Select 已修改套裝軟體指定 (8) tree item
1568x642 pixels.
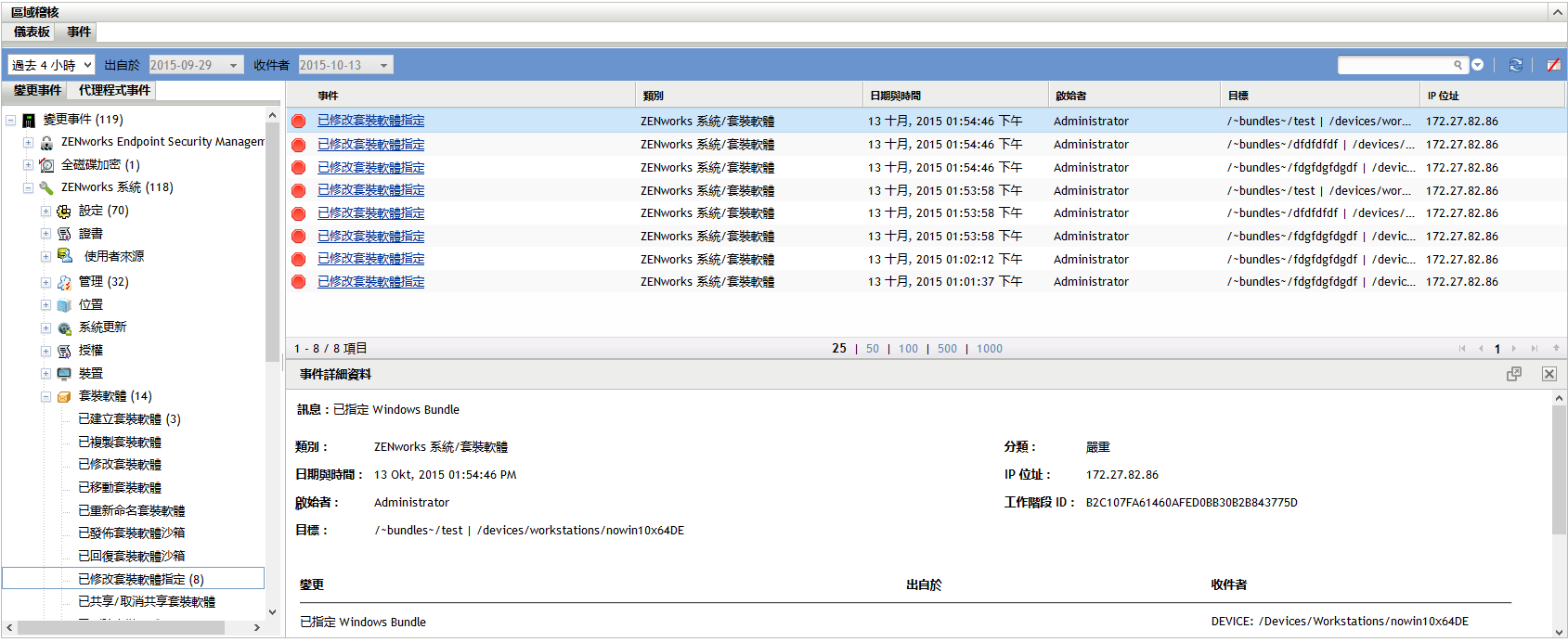click(141, 580)
